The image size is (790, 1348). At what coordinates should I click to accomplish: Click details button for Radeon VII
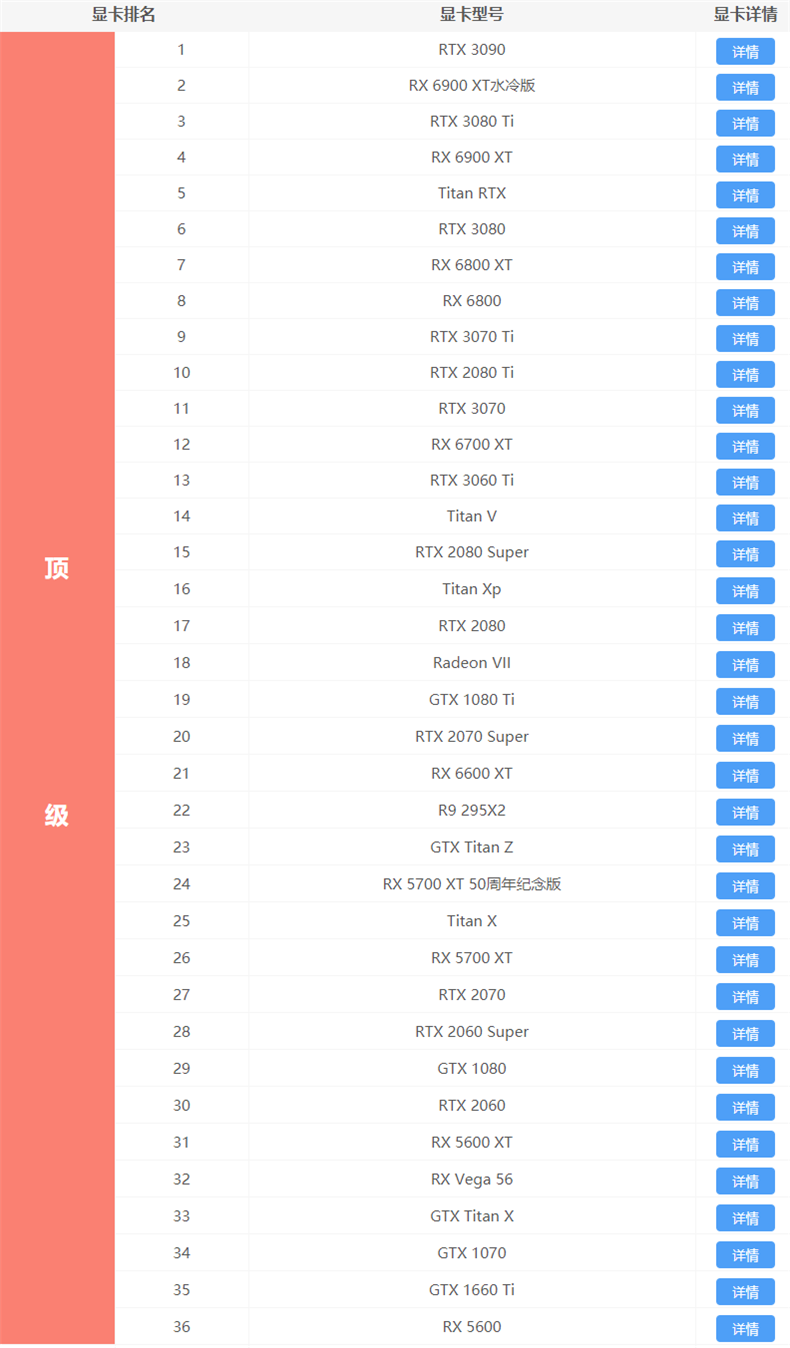pyautogui.click(x=745, y=664)
